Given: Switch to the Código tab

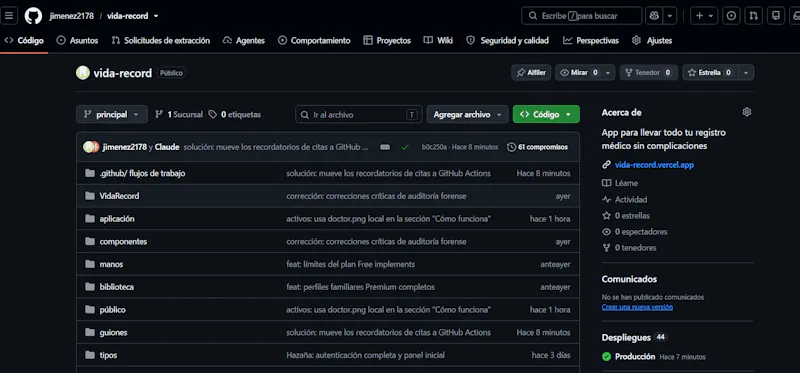Looking at the screenshot, I should tap(24, 40).
